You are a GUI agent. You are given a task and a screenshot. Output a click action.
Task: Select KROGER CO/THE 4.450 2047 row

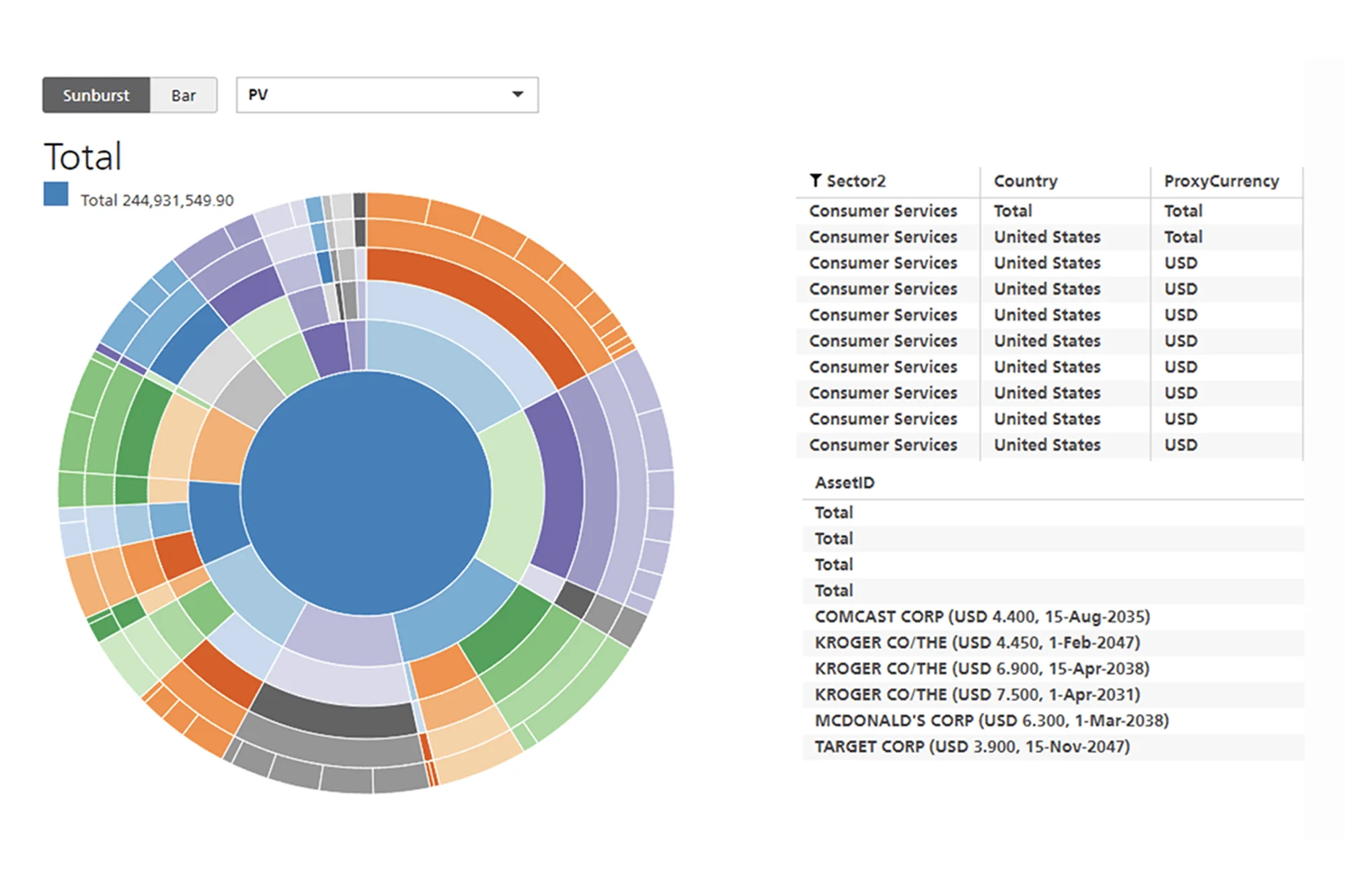coord(977,643)
